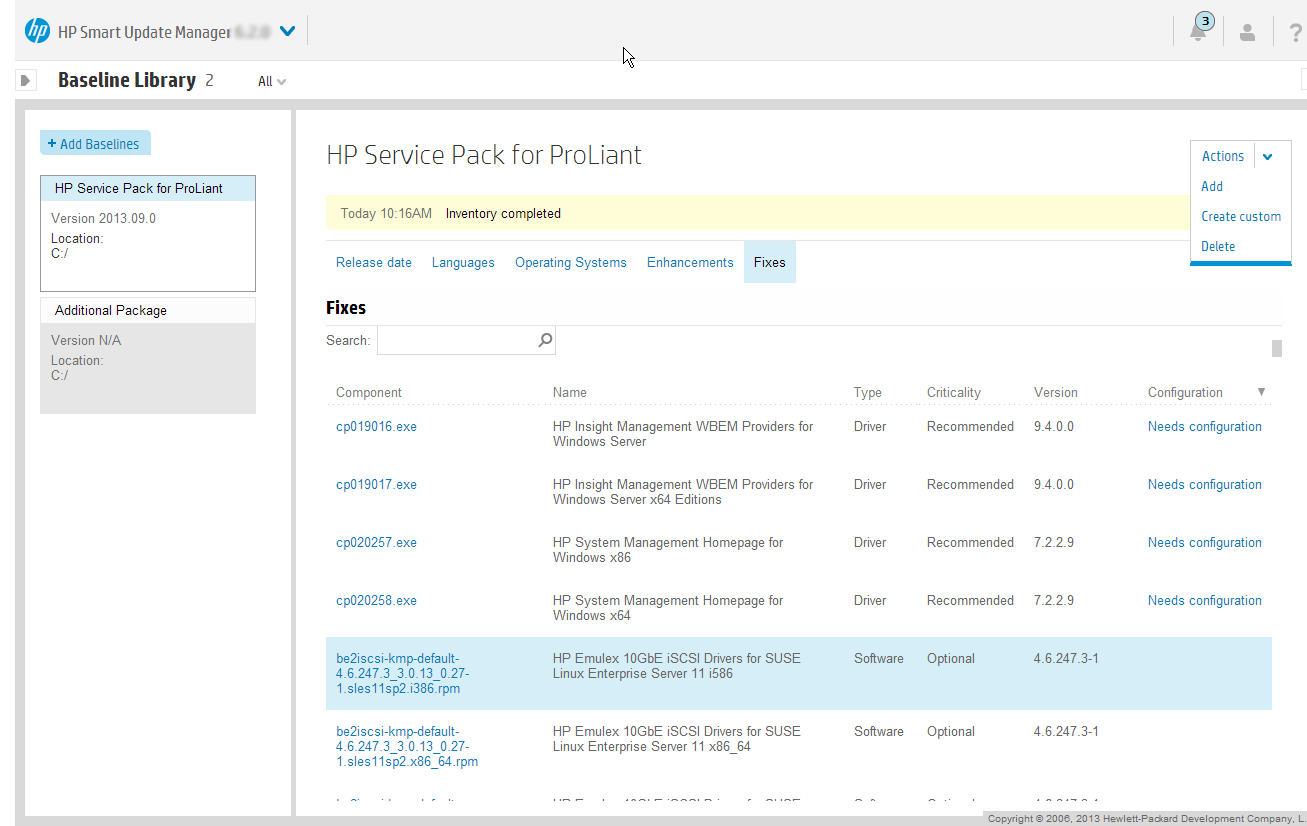
Task: Choose Create custom from Actions menu
Action: 1241,216
